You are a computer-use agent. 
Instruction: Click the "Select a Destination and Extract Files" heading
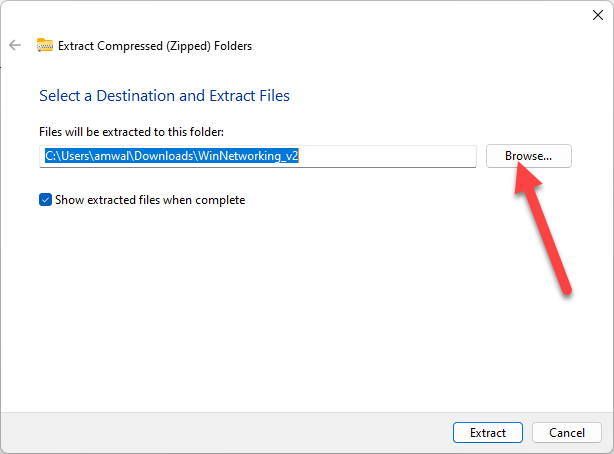click(x=164, y=96)
